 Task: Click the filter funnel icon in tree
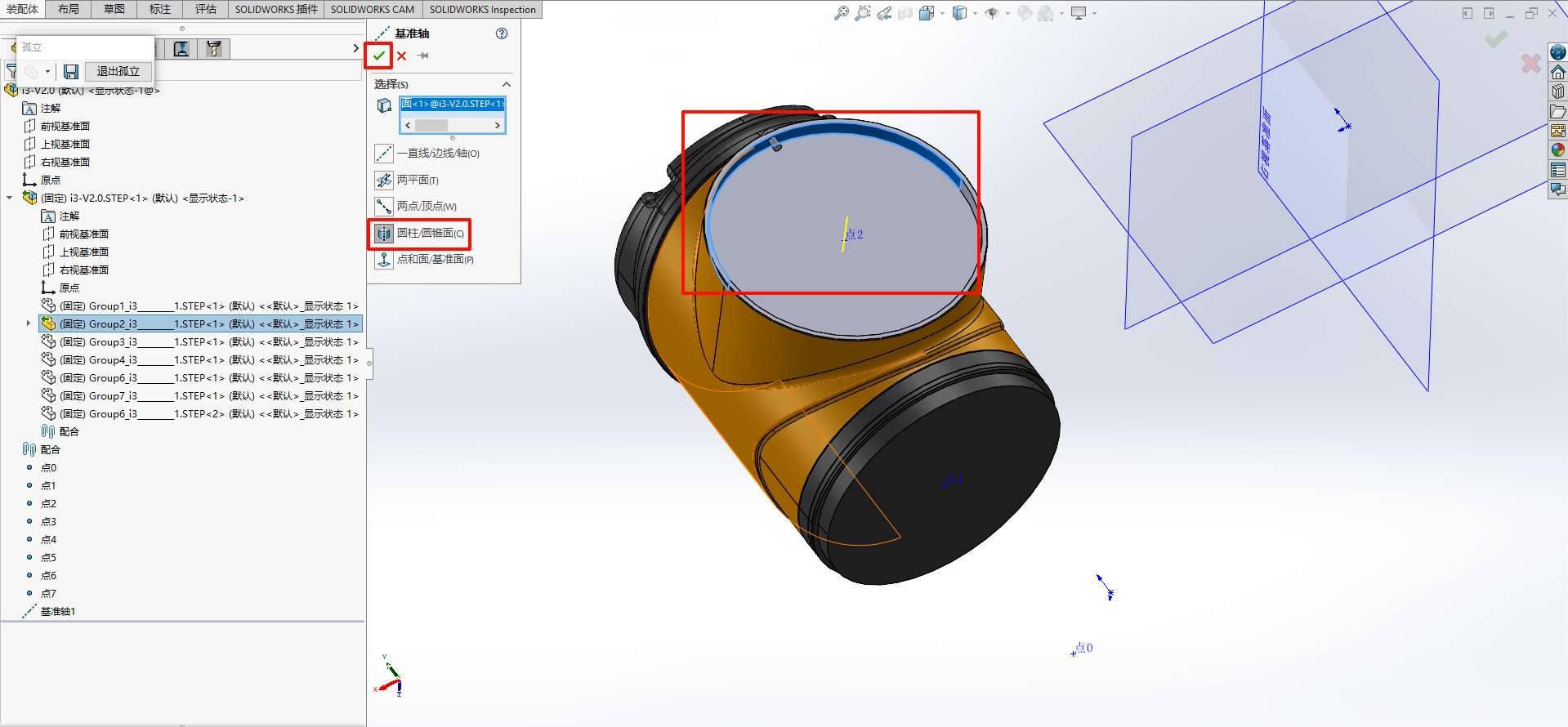11,72
